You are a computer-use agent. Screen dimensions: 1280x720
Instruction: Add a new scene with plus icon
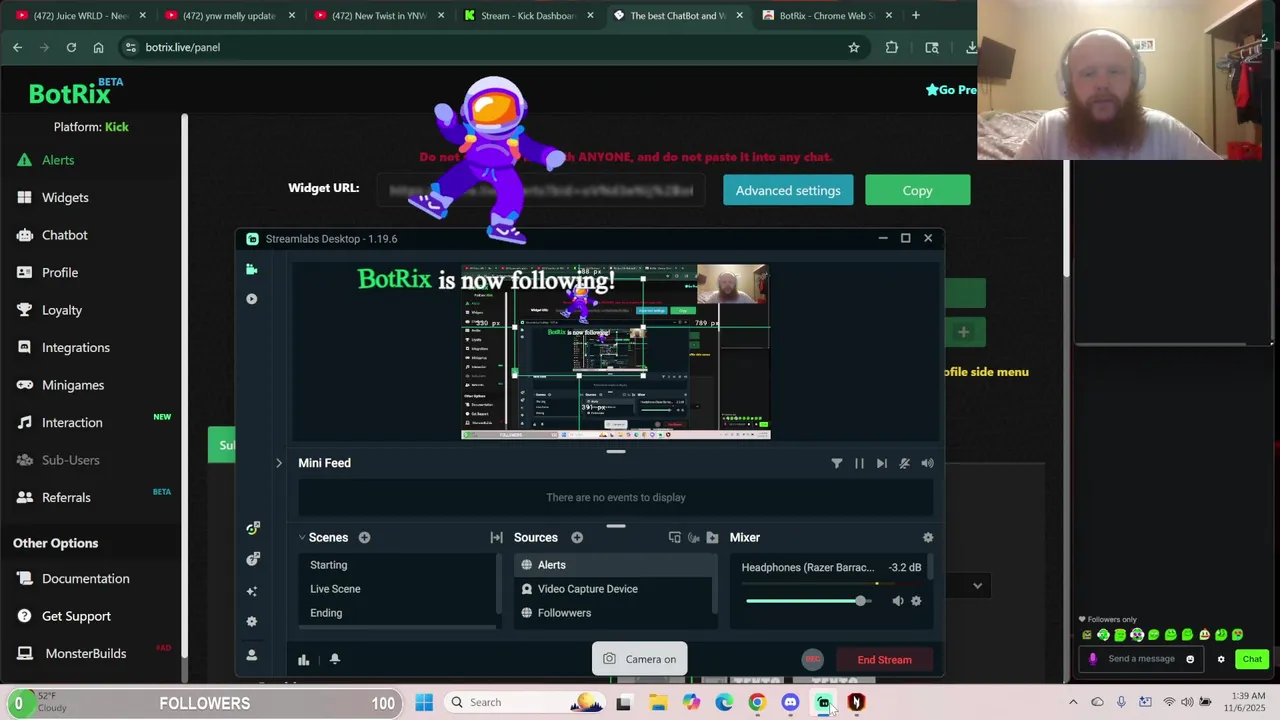[364, 538]
